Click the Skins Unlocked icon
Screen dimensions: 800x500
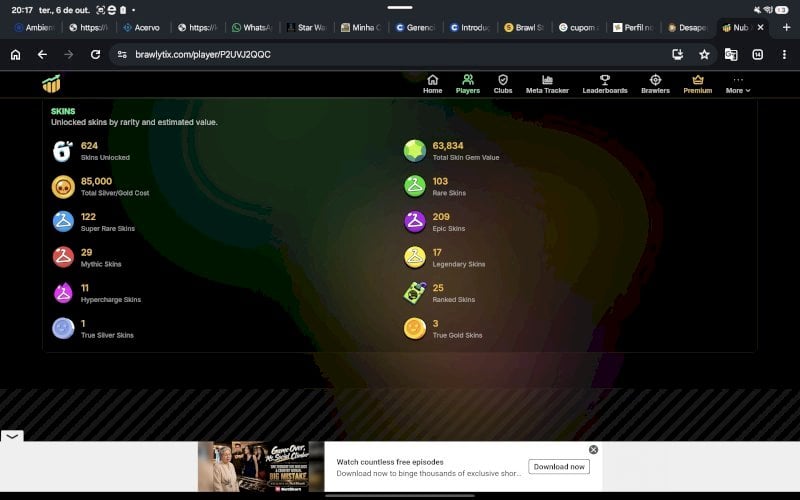[63, 151]
